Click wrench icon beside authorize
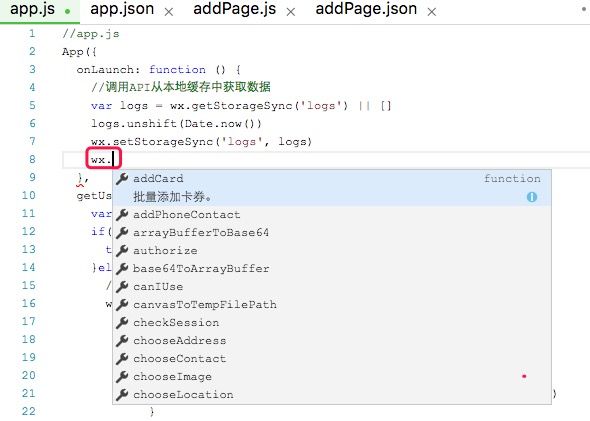The width and height of the screenshot is (590, 421). point(122,251)
